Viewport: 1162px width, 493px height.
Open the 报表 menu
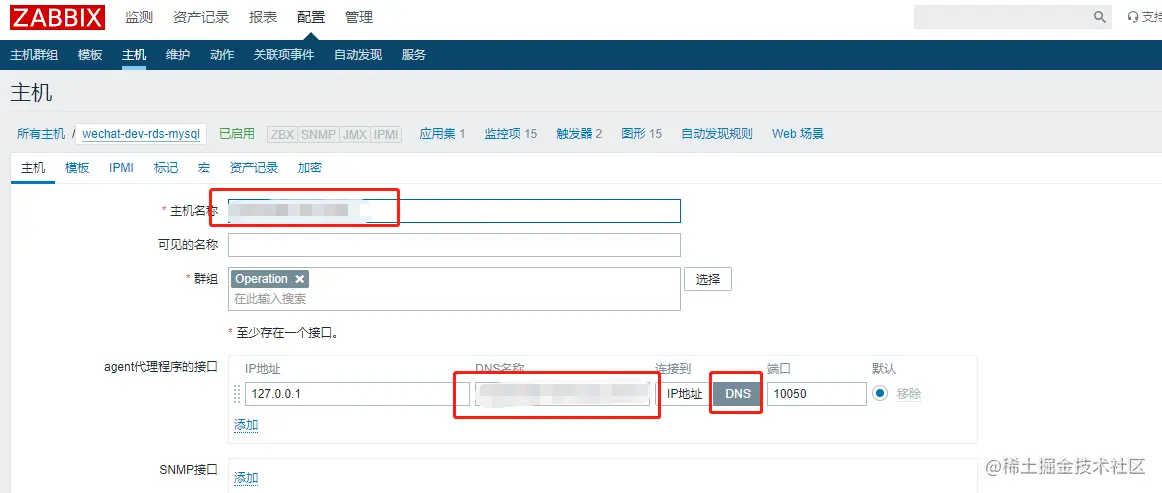[x=263, y=17]
